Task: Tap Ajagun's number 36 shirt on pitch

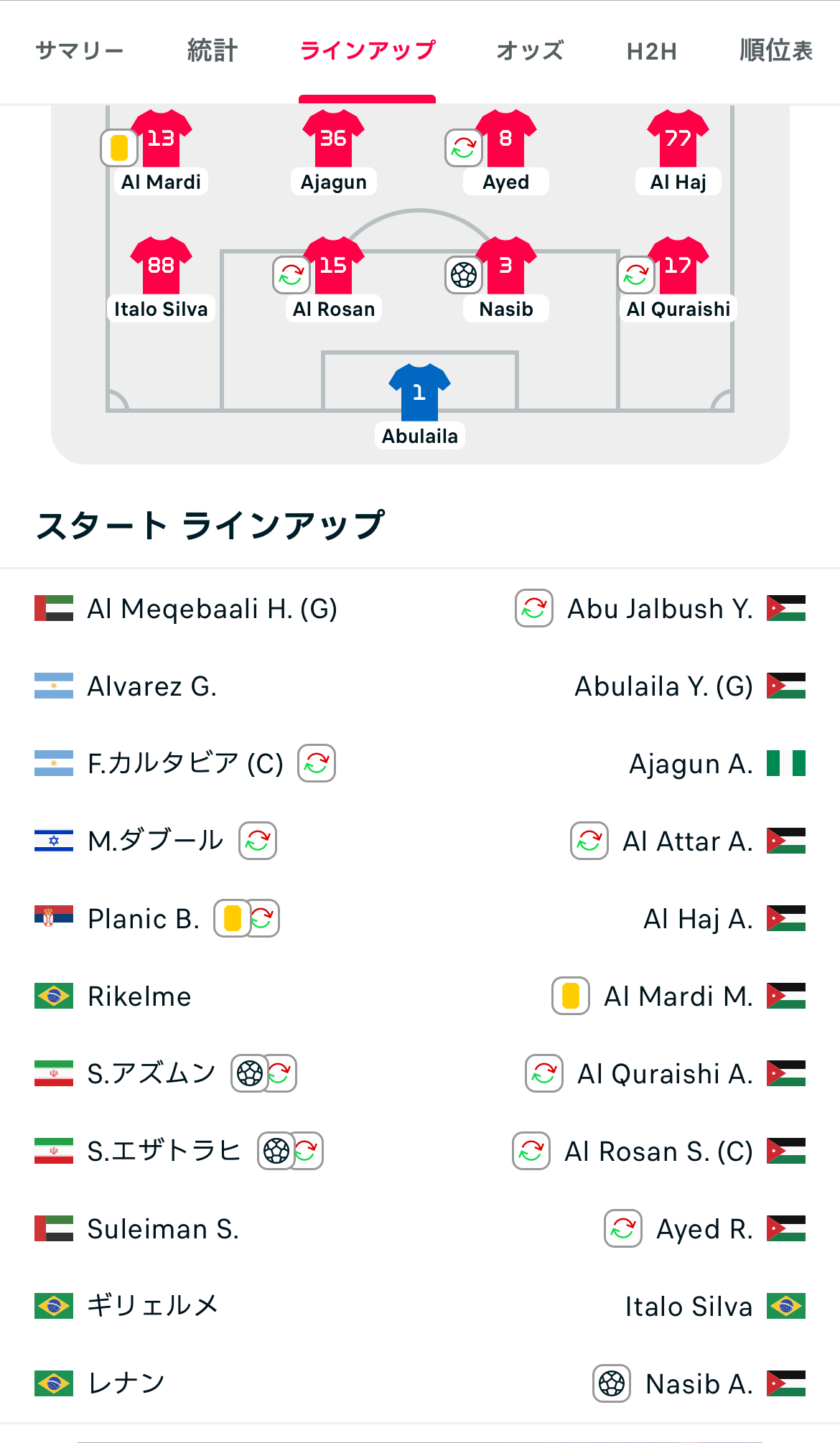Action: [x=333, y=138]
